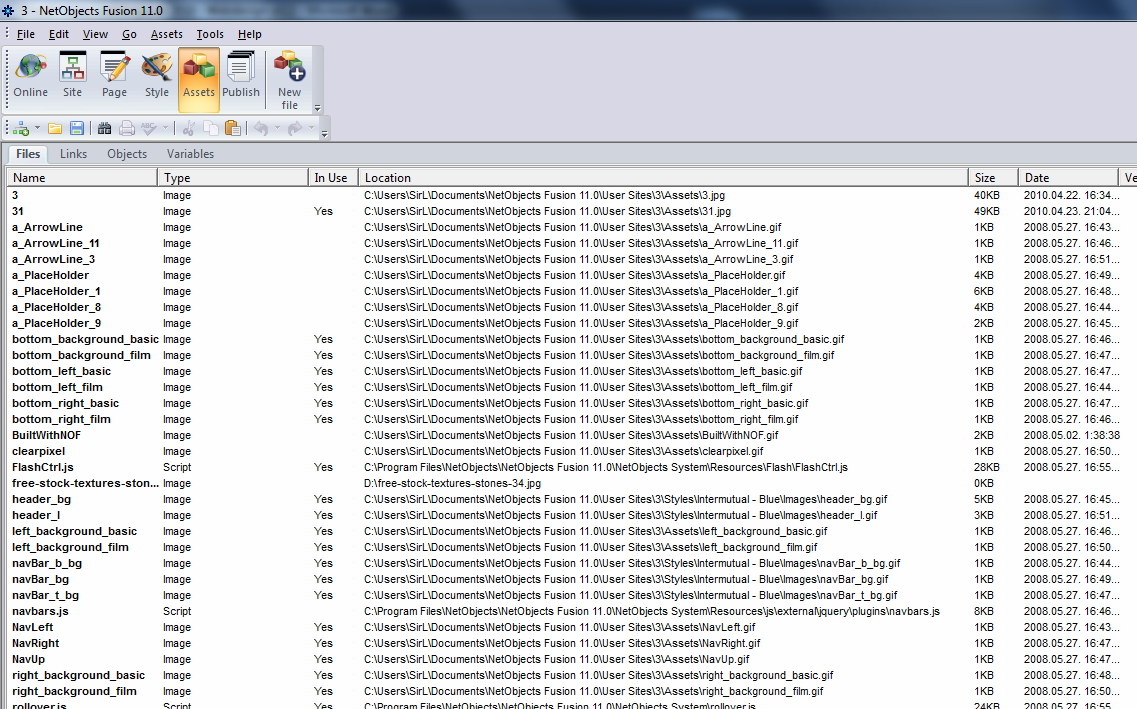Click the undo arrow icon
The width and height of the screenshot is (1137, 709).
[x=261, y=129]
